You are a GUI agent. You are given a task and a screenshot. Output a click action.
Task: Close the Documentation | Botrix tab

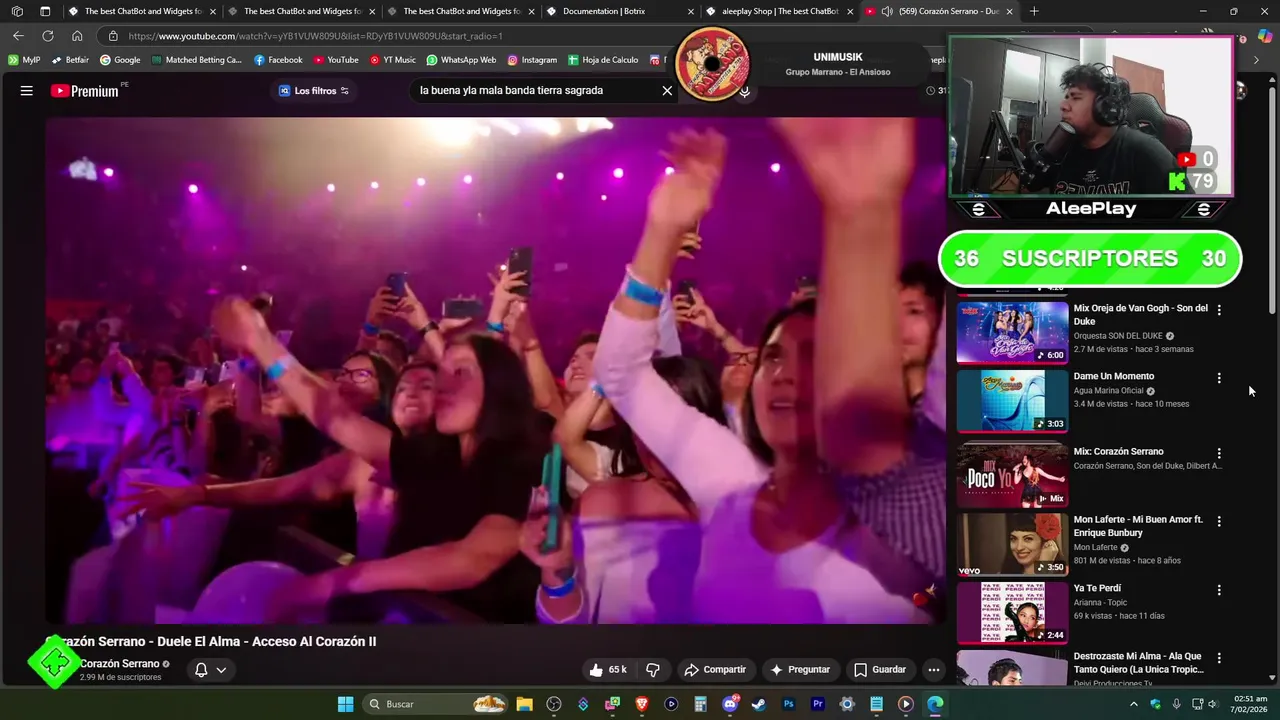(691, 11)
